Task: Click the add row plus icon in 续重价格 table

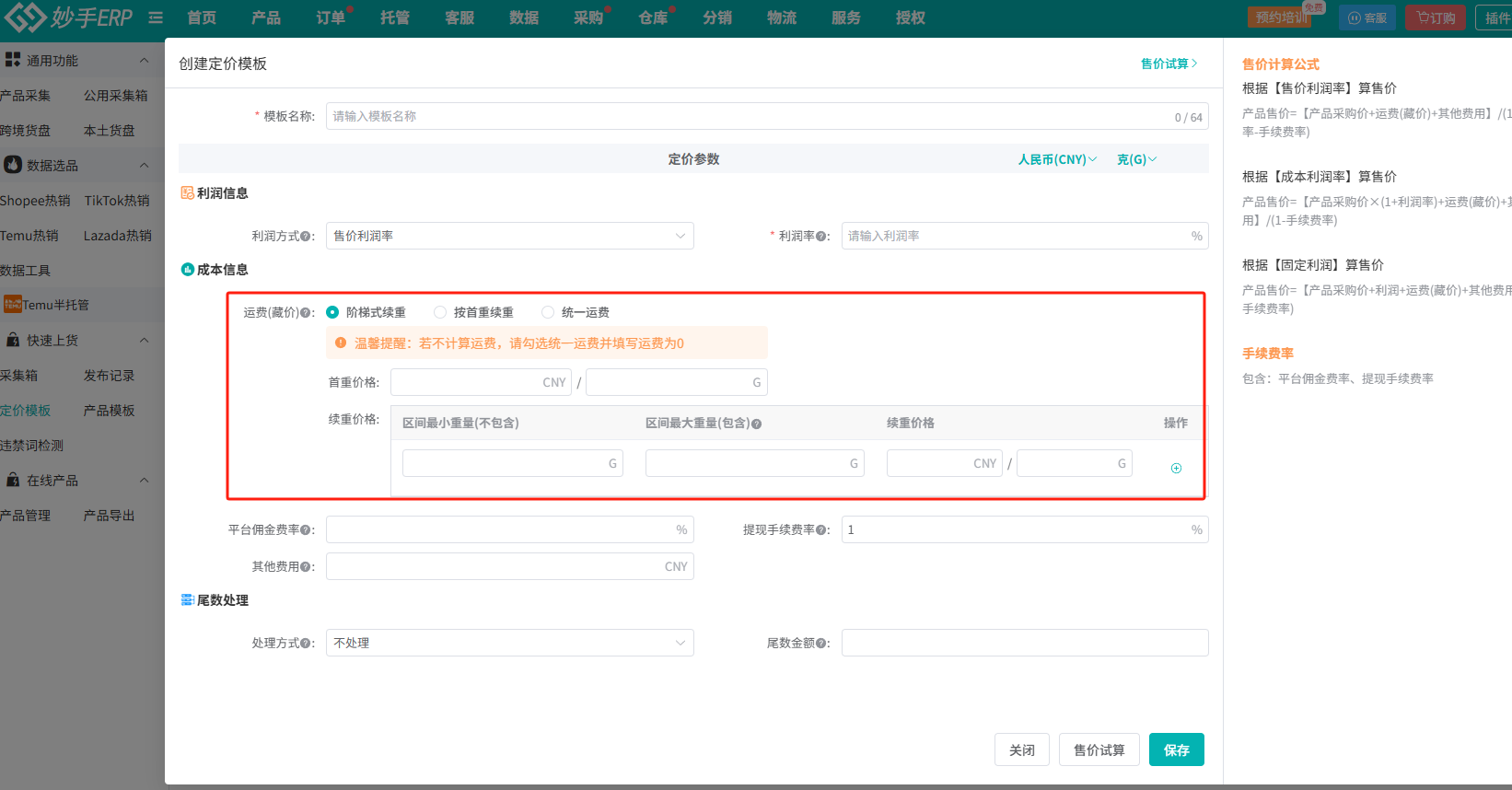Action: point(1176,469)
